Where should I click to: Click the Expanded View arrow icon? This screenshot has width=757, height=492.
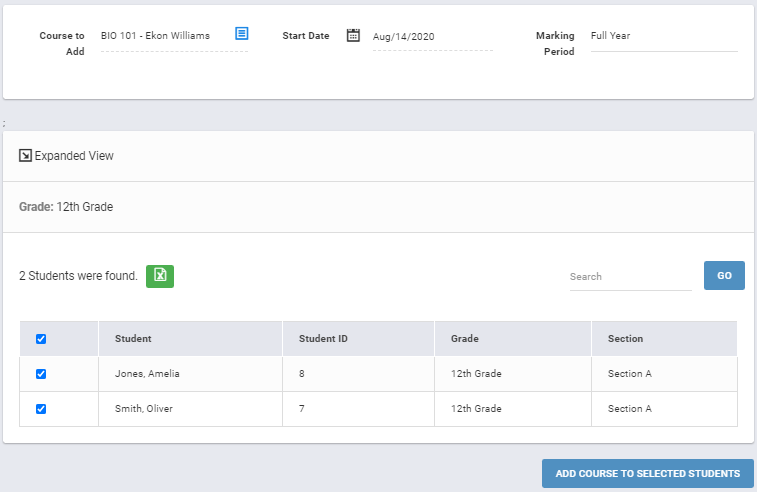[x=25, y=155]
